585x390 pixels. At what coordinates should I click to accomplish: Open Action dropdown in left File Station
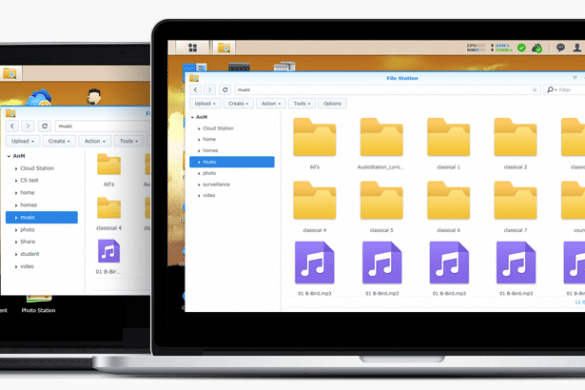[95, 141]
